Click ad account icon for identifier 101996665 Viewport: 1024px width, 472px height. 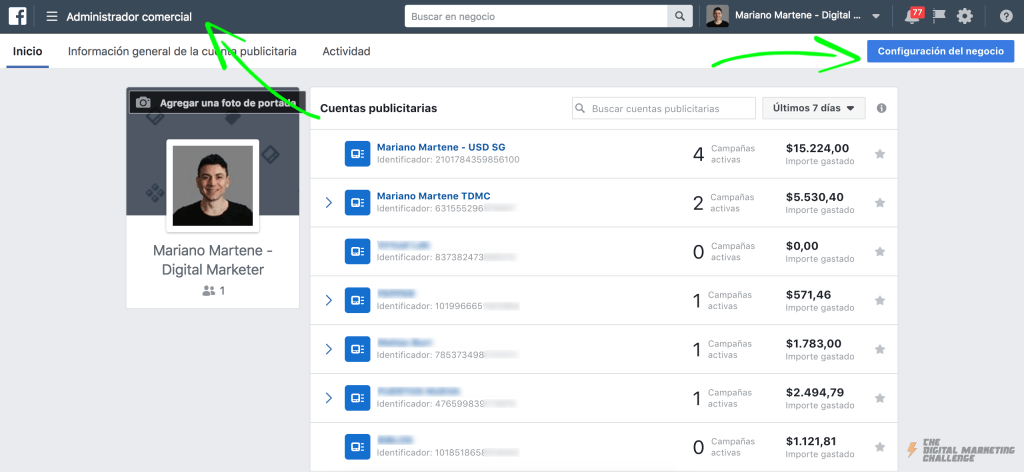(x=357, y=300)
